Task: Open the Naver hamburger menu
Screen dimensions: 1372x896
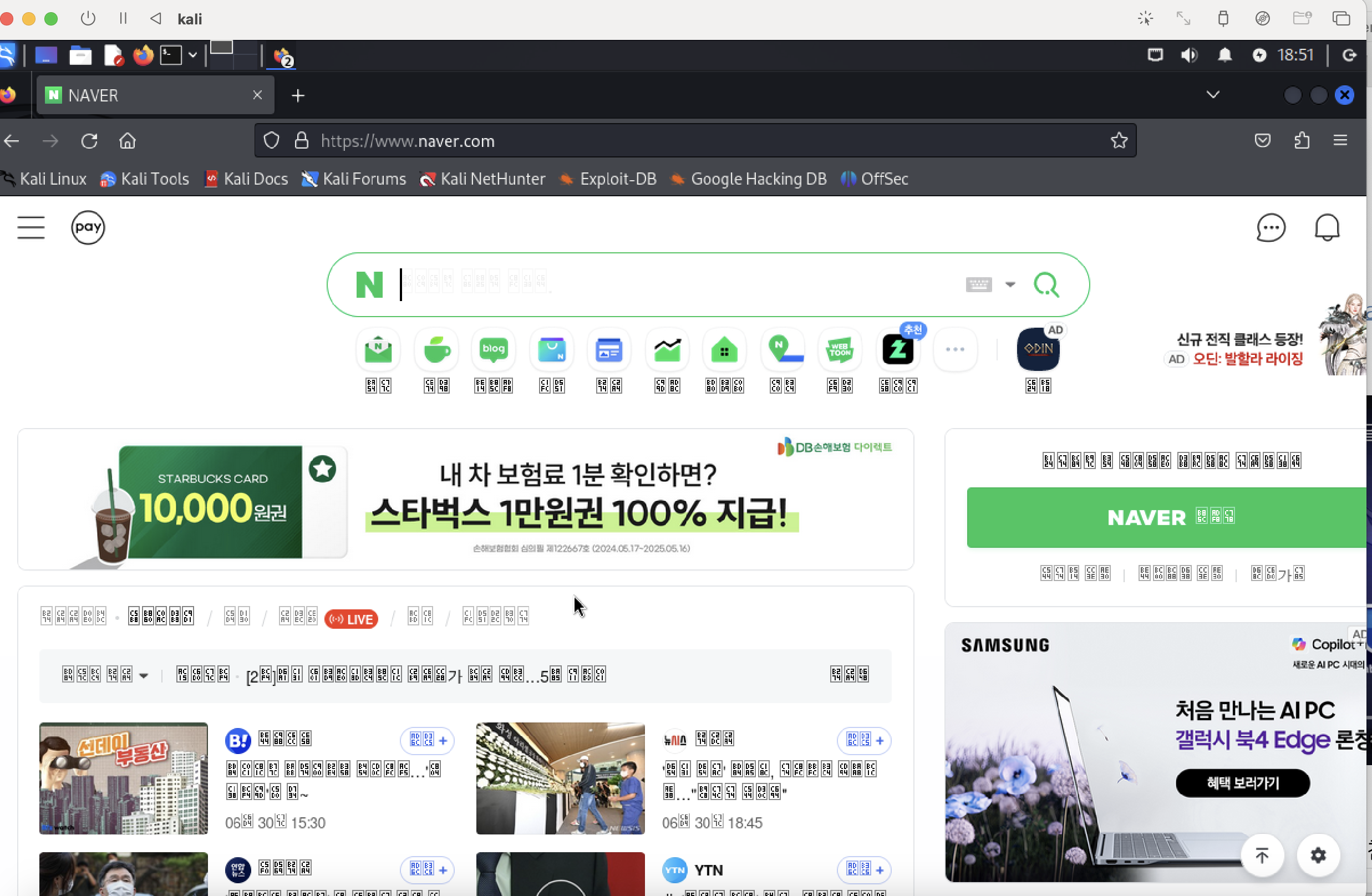Action: pyautogui.click(x=31, y=227)
